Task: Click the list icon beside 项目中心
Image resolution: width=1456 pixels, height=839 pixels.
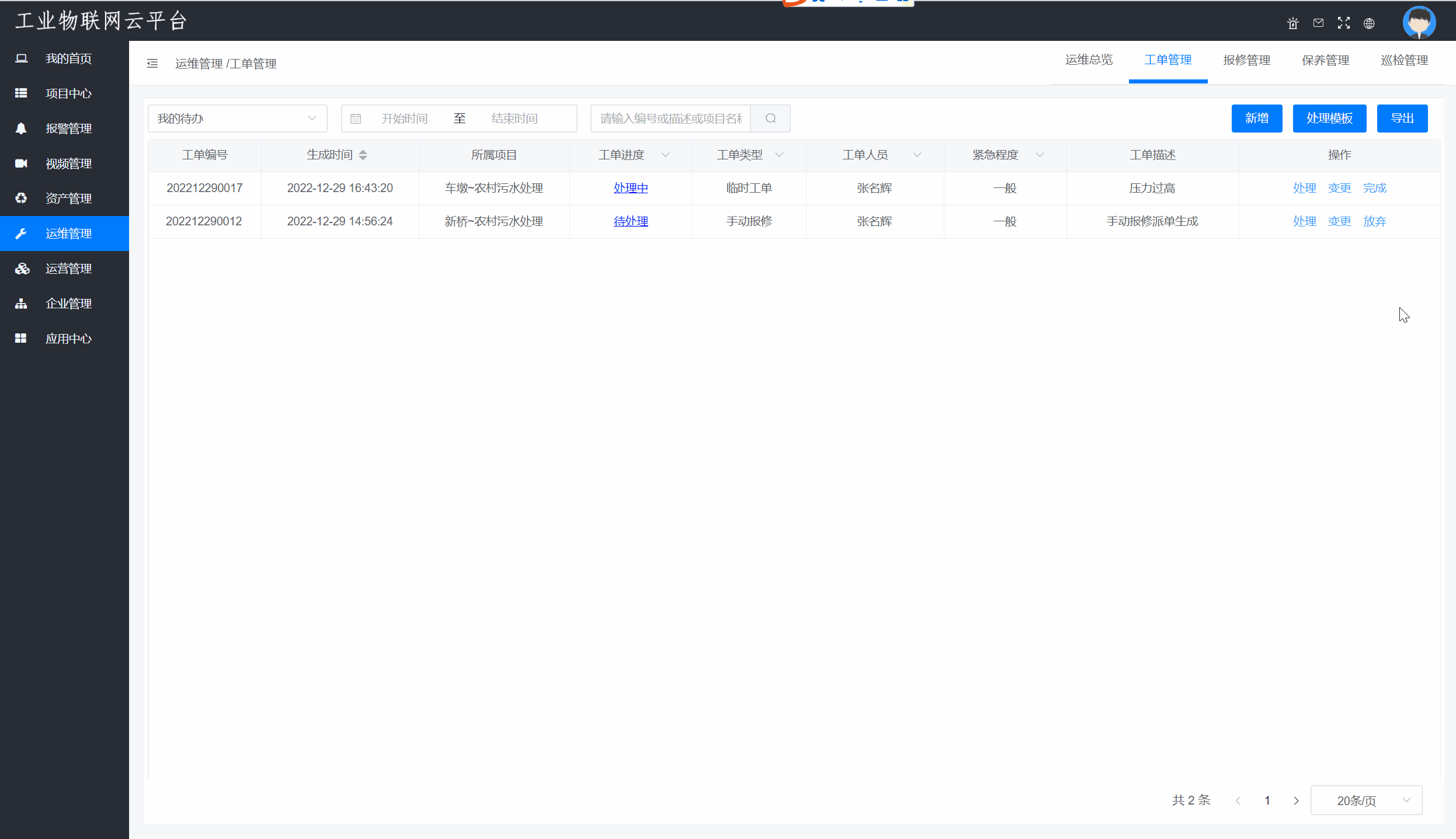Action: [x=21, y=93]
